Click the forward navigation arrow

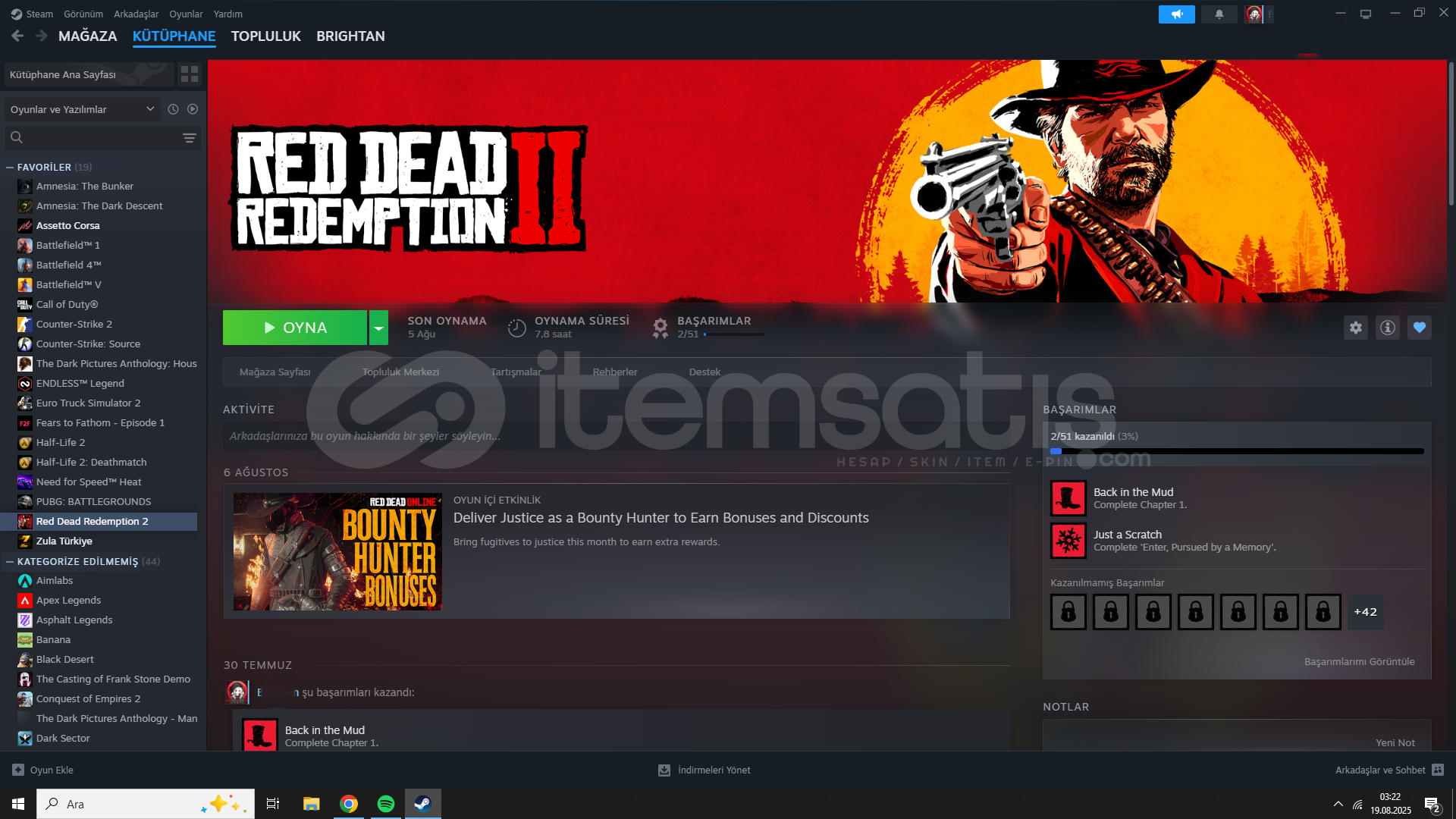tap(42, 36)
